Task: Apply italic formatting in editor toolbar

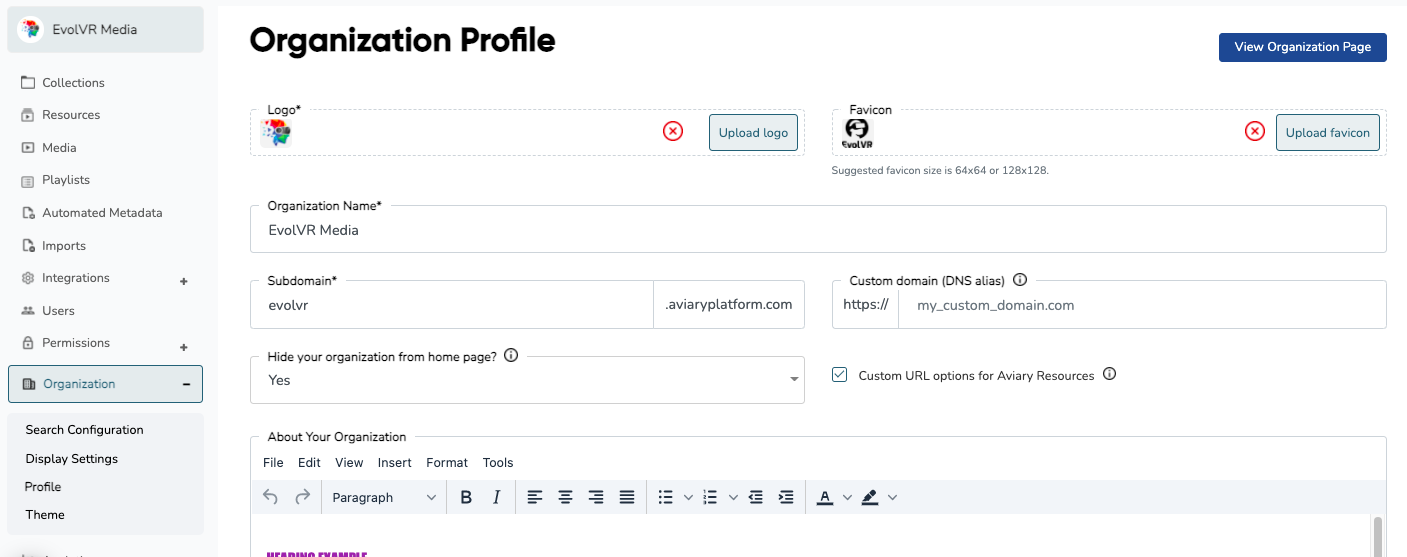Action: [x=496, y=497]
